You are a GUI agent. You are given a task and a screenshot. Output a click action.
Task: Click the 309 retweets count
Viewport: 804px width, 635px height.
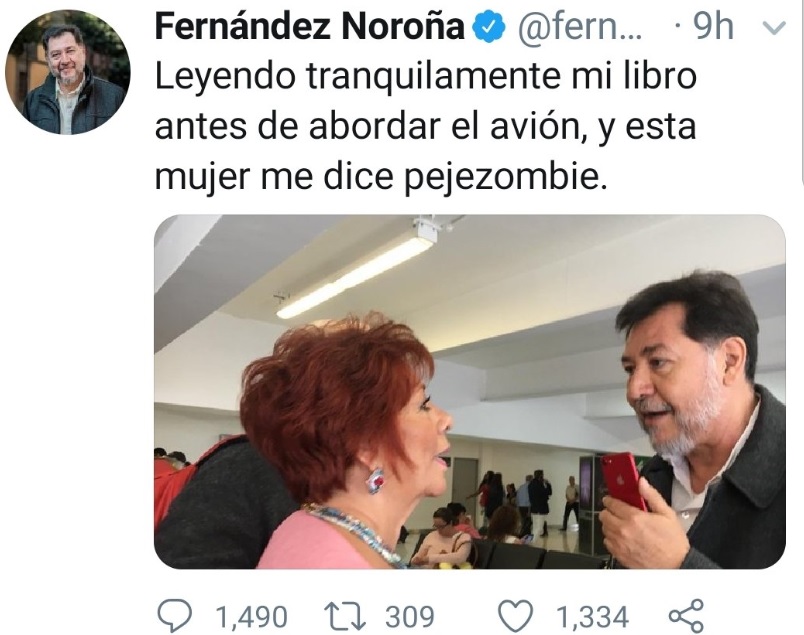(409, 616)
